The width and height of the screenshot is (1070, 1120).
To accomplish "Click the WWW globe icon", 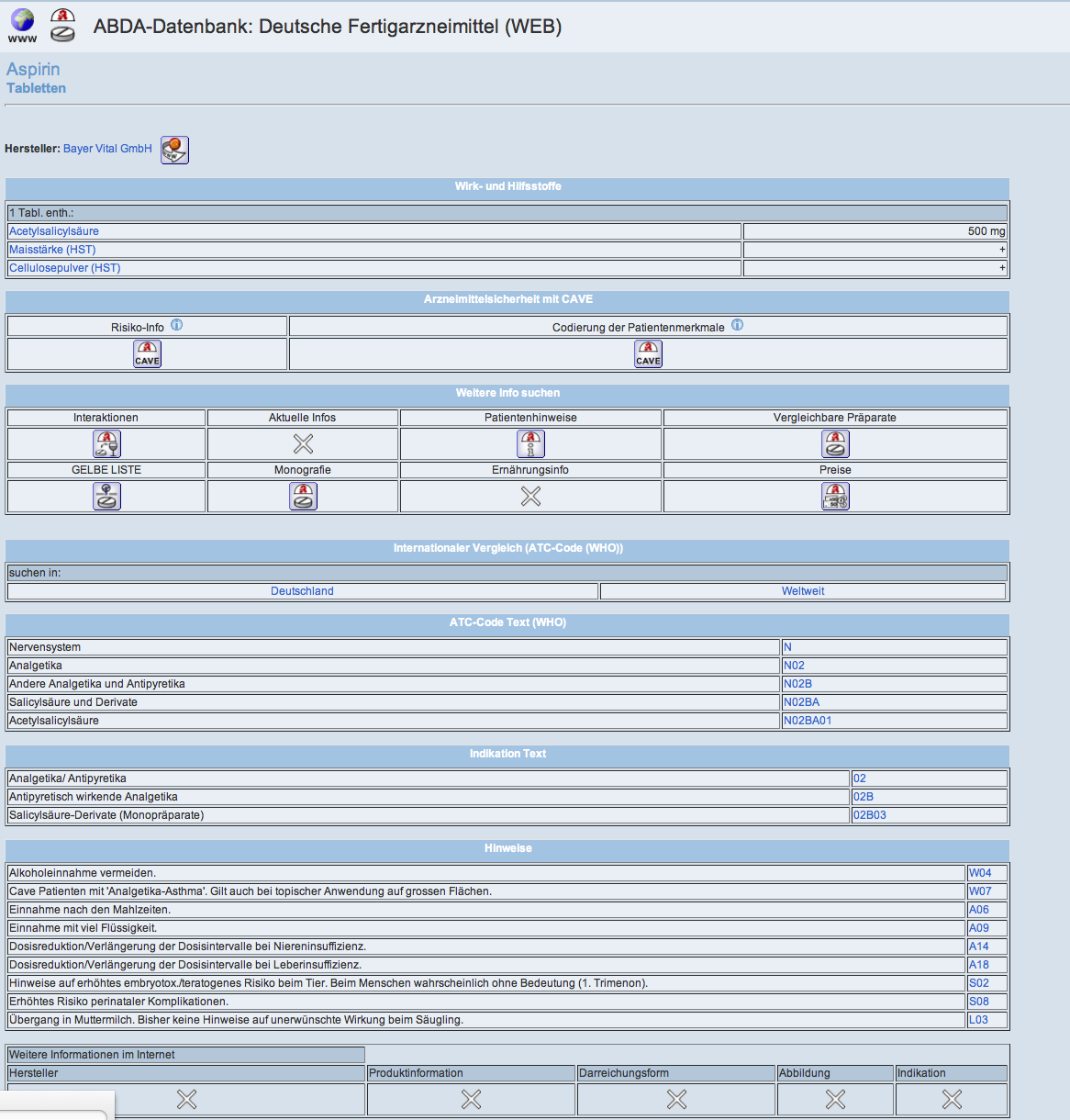I will click(x=22, y=26).
